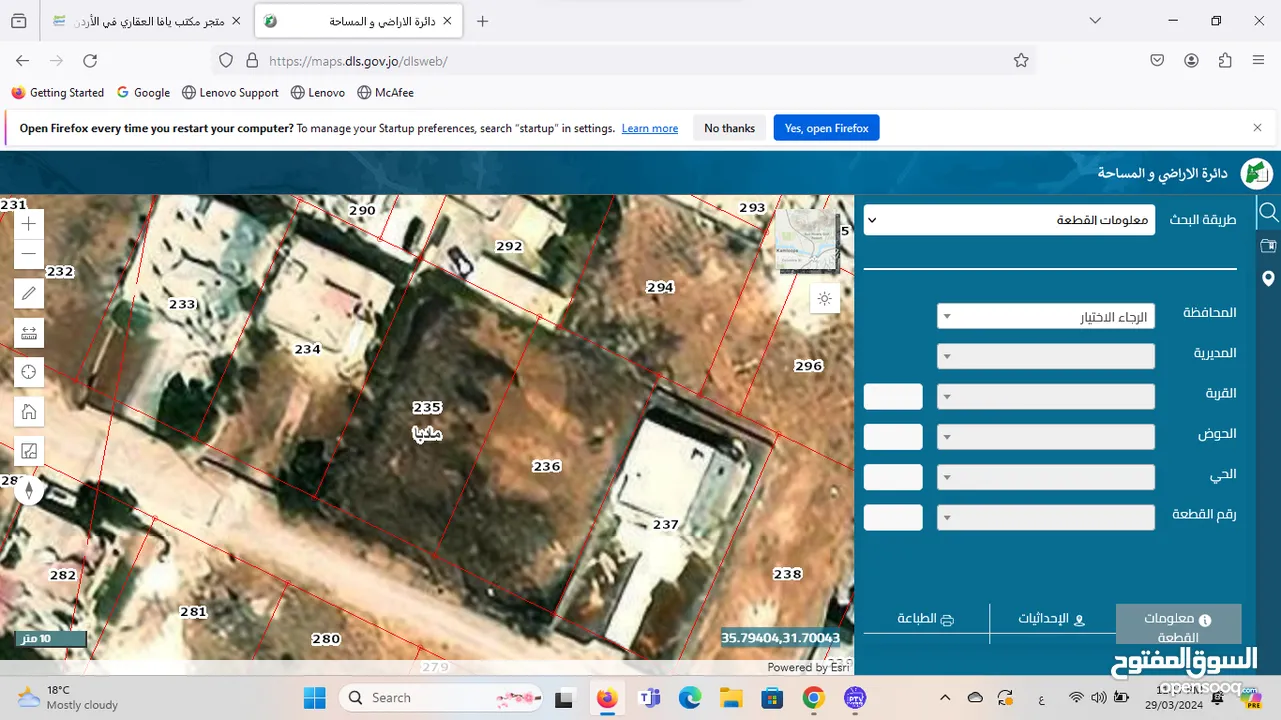Open Firefox recent browsing icon
The height and width of the screenshot is (720, 1281).
(x=18, y=21)
